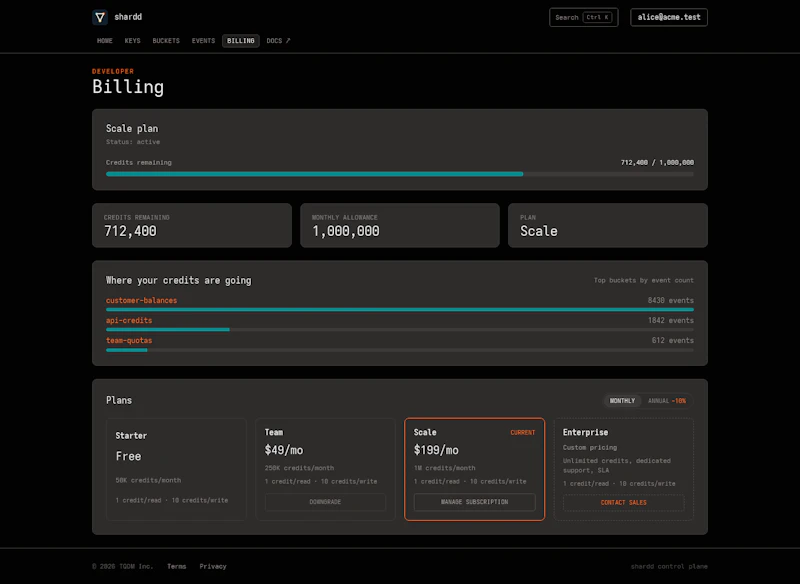Go to the Home tab
Screen dimensions: 800x584
(x=105, y=41)
